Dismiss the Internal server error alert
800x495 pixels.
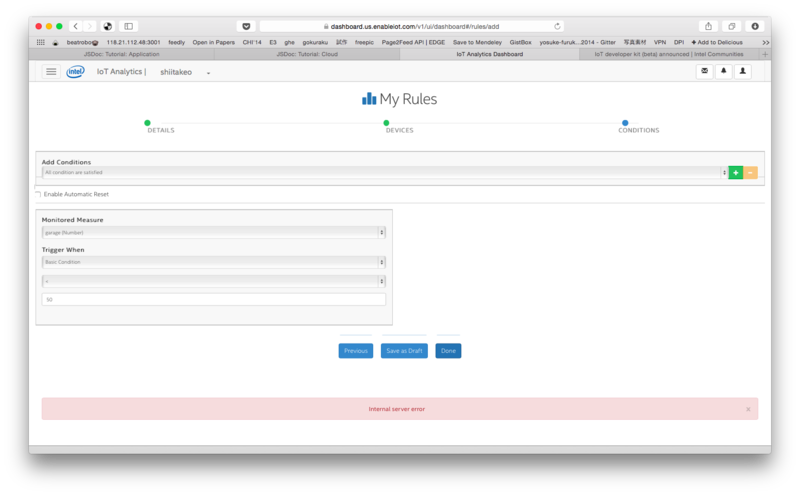748,409
